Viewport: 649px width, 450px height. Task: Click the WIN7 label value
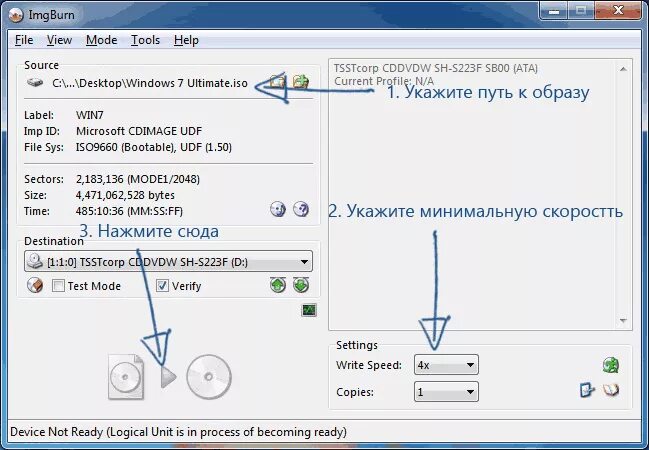90,115
